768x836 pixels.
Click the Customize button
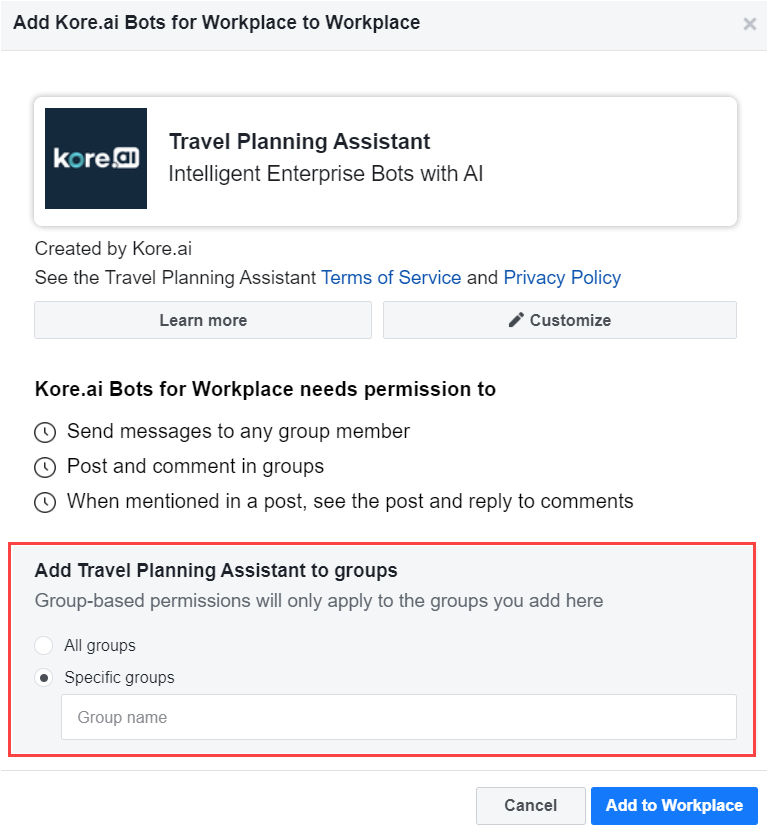[x=559, y=320]
